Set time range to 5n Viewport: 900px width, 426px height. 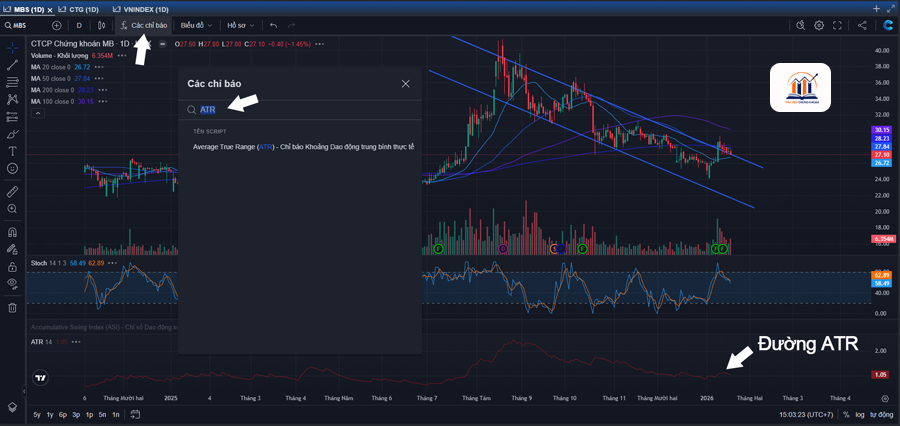click(x=102, y=415)
